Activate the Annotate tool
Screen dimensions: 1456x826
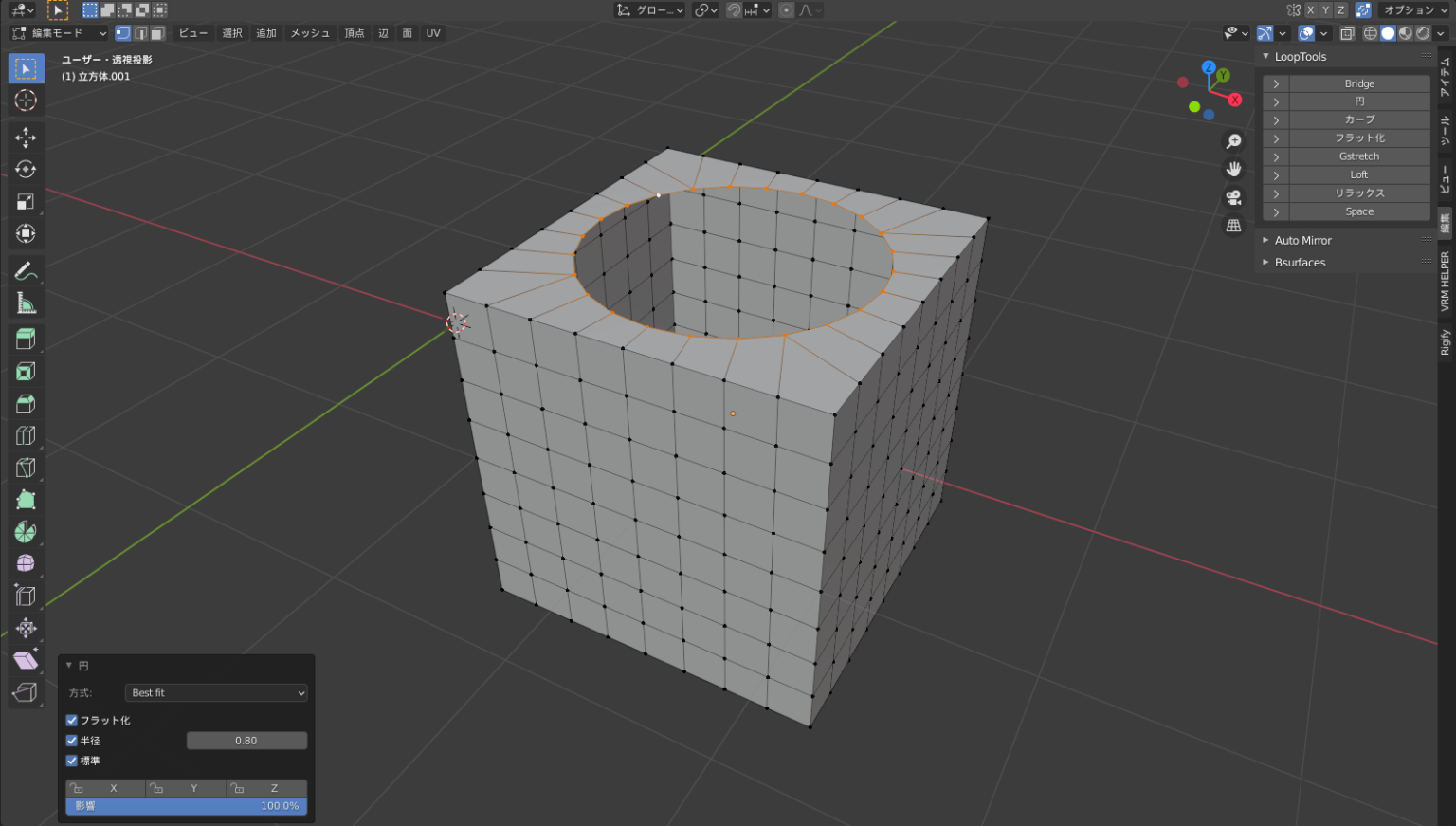click(x=26, y=271)
